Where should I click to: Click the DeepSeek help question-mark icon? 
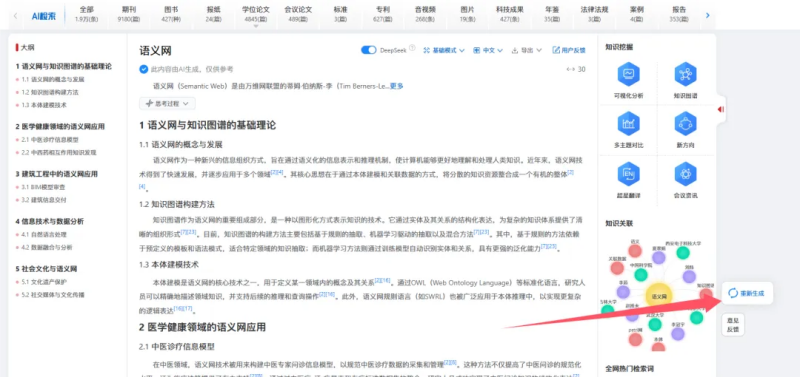(412, 48)
